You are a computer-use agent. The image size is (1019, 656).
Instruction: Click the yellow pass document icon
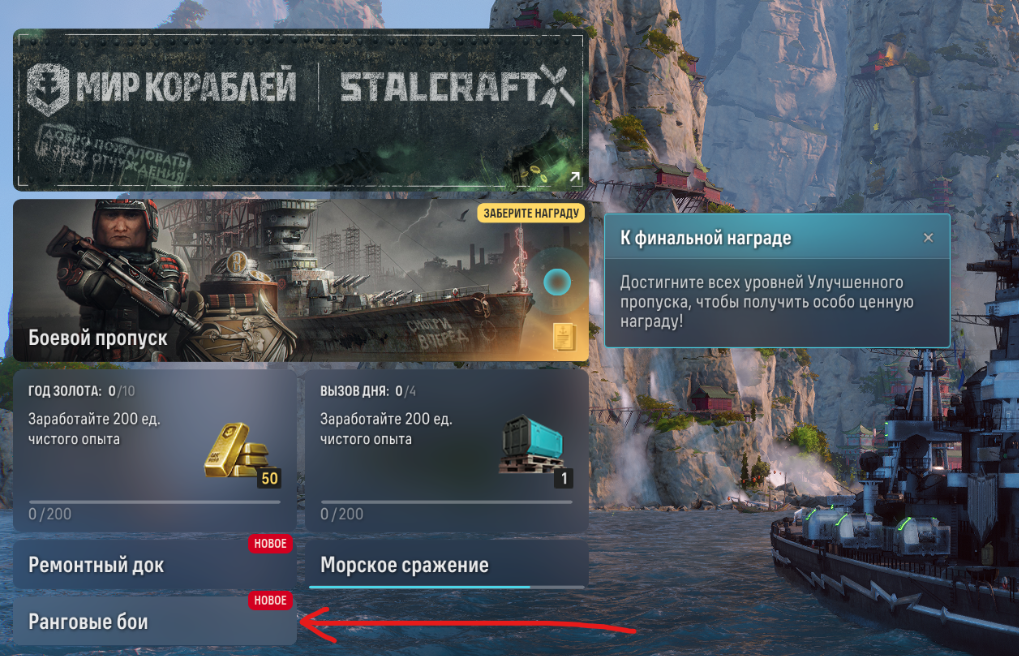coord(563,337)
